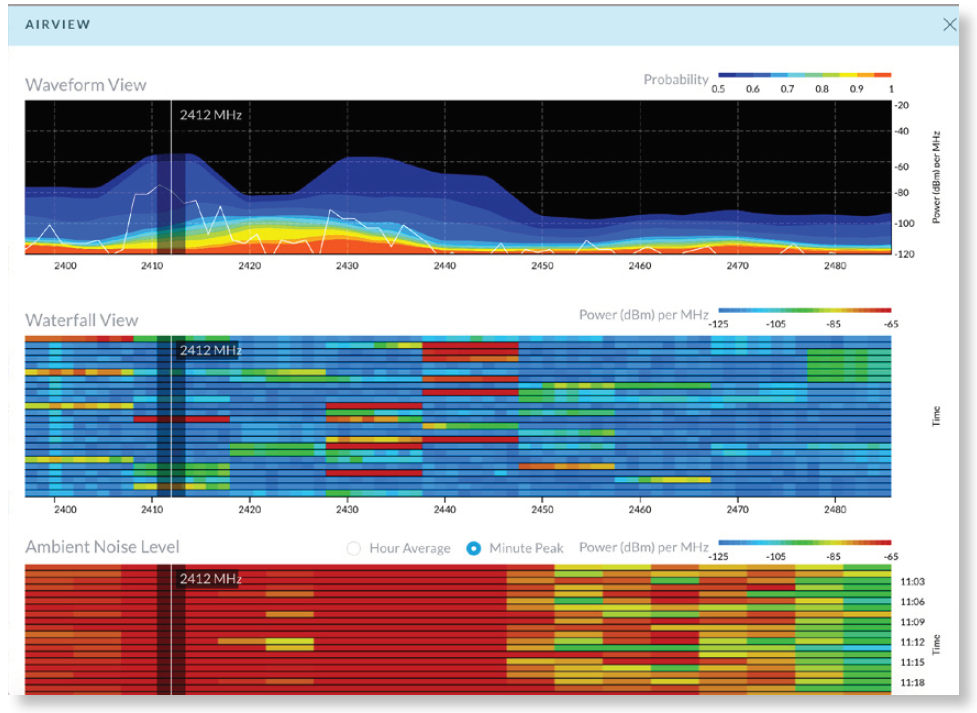Click the 2440 tick on Waveform View axis
Viewport: 977px width, 713px height.
tap(443, 266)
